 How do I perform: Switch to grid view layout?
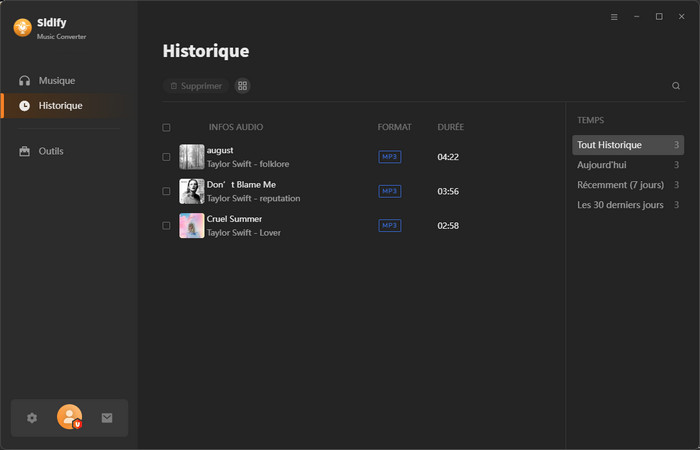point(242,86)
